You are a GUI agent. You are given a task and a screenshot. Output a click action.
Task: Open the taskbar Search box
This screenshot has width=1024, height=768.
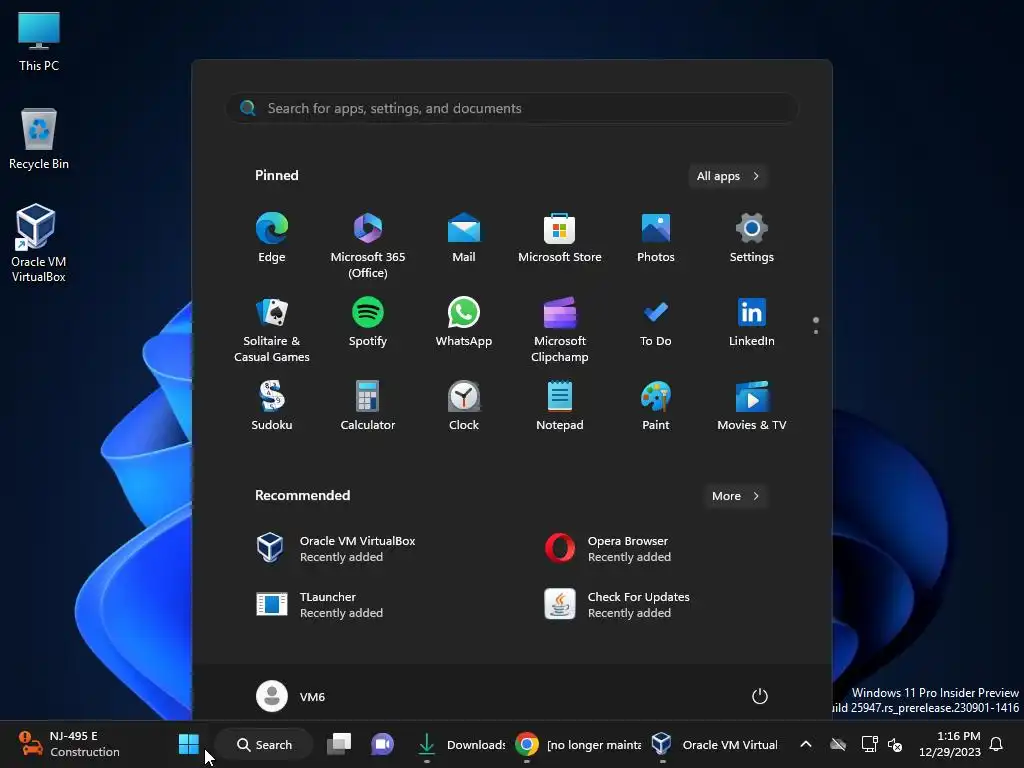264,744
